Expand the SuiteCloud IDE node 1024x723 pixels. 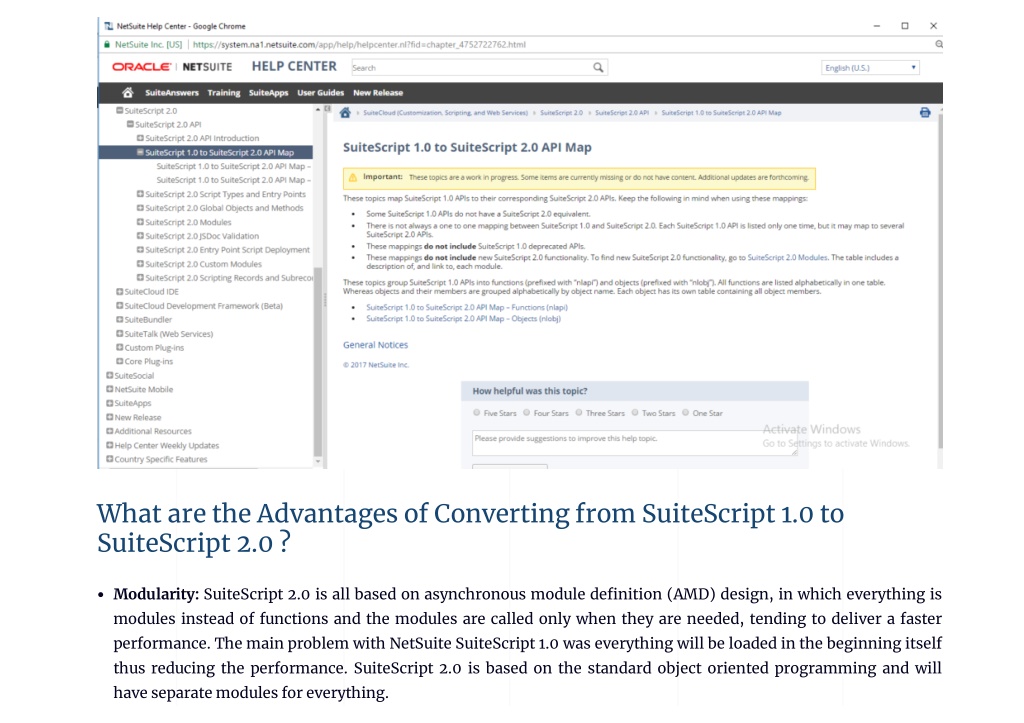click(120, 291)
